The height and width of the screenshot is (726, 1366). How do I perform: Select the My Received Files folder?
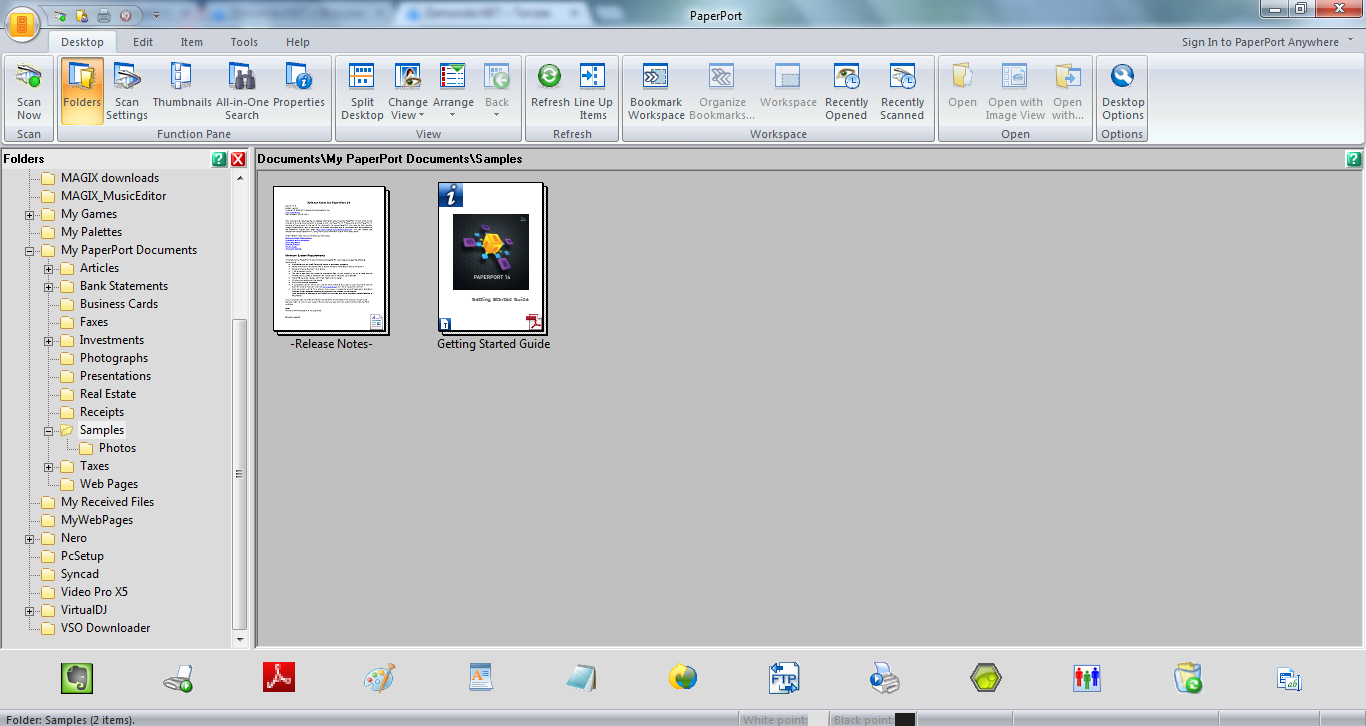point(107,502)
